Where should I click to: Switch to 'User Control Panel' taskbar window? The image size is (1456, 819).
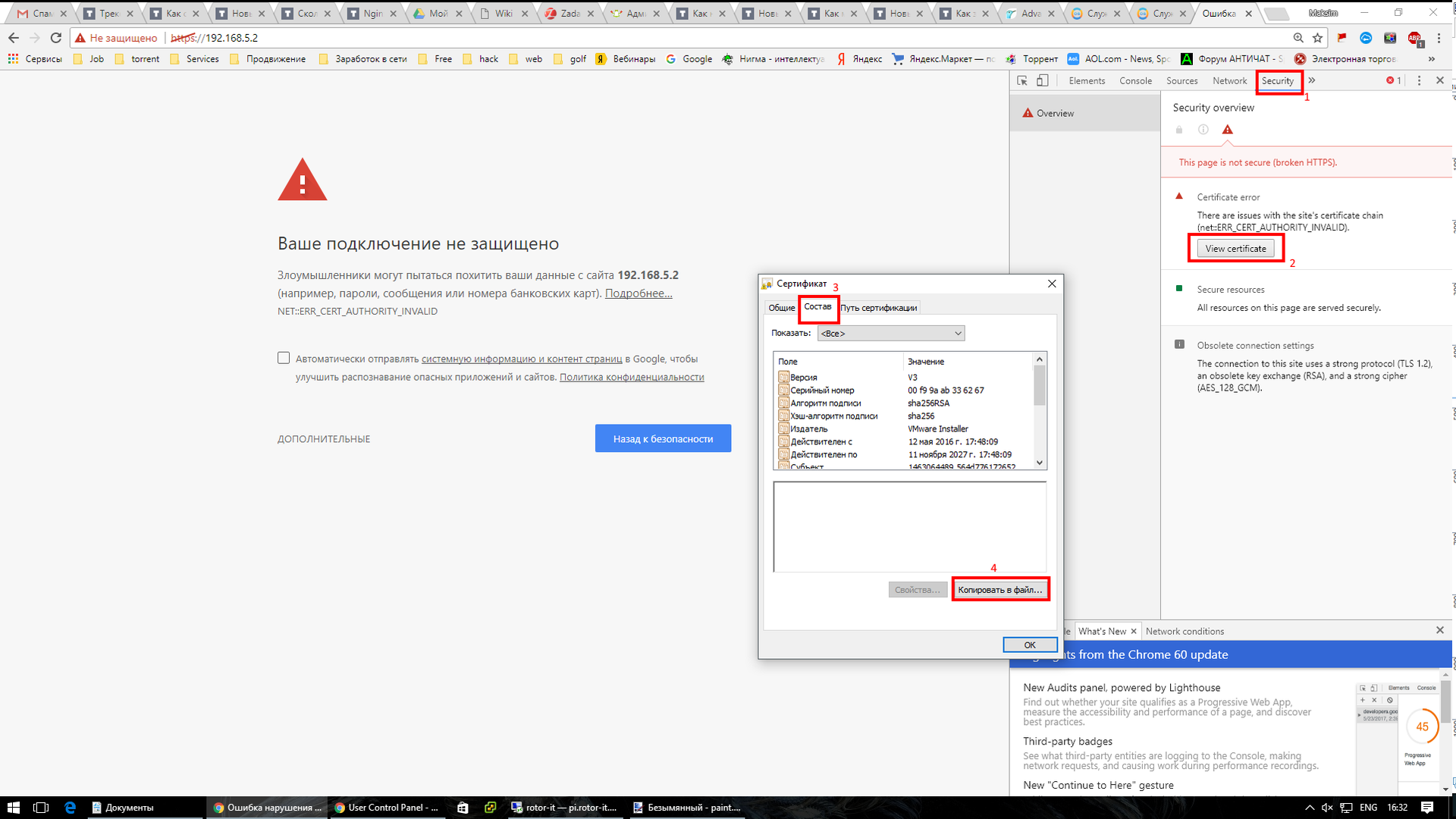pyautogui.click(x=387, y=808)
